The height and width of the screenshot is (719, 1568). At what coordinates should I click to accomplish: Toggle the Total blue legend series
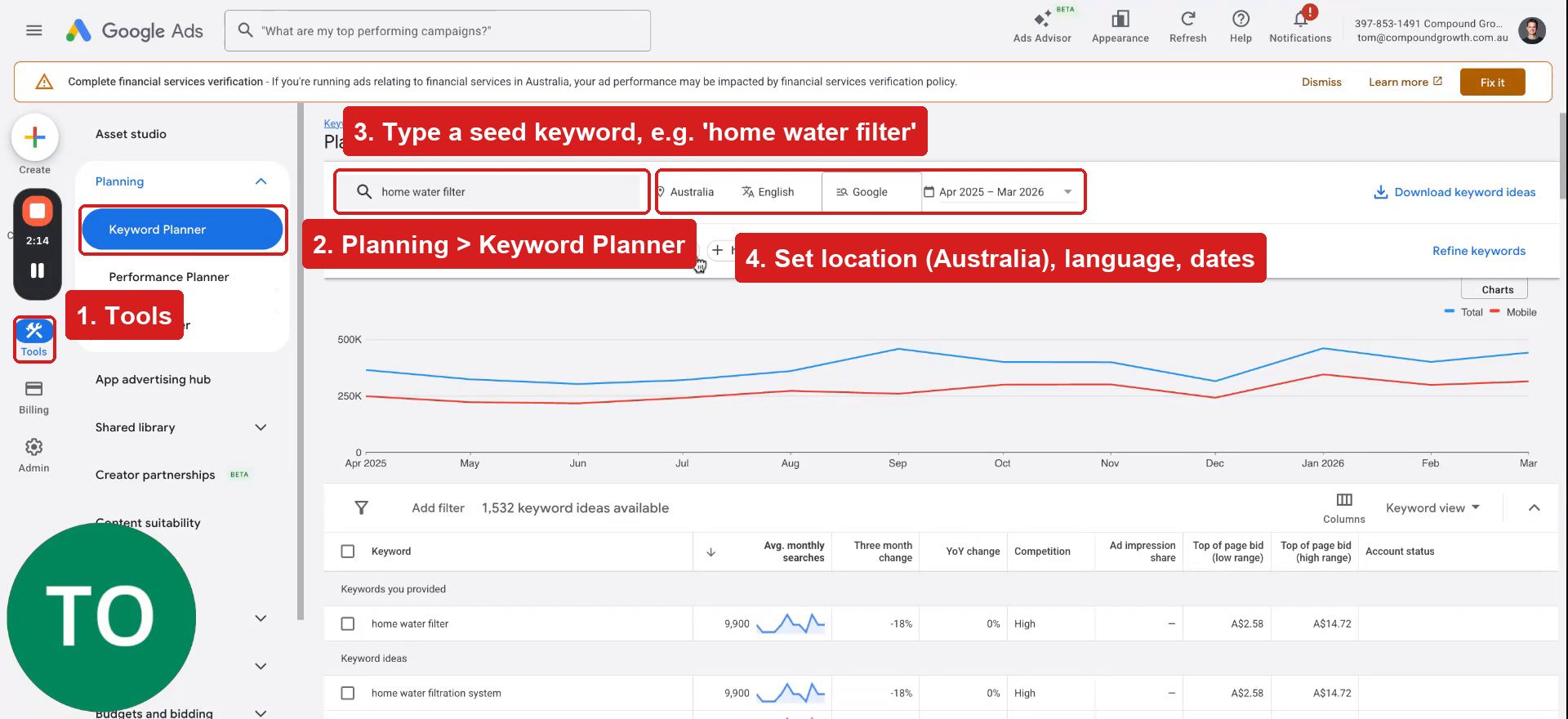(1463, 312)
